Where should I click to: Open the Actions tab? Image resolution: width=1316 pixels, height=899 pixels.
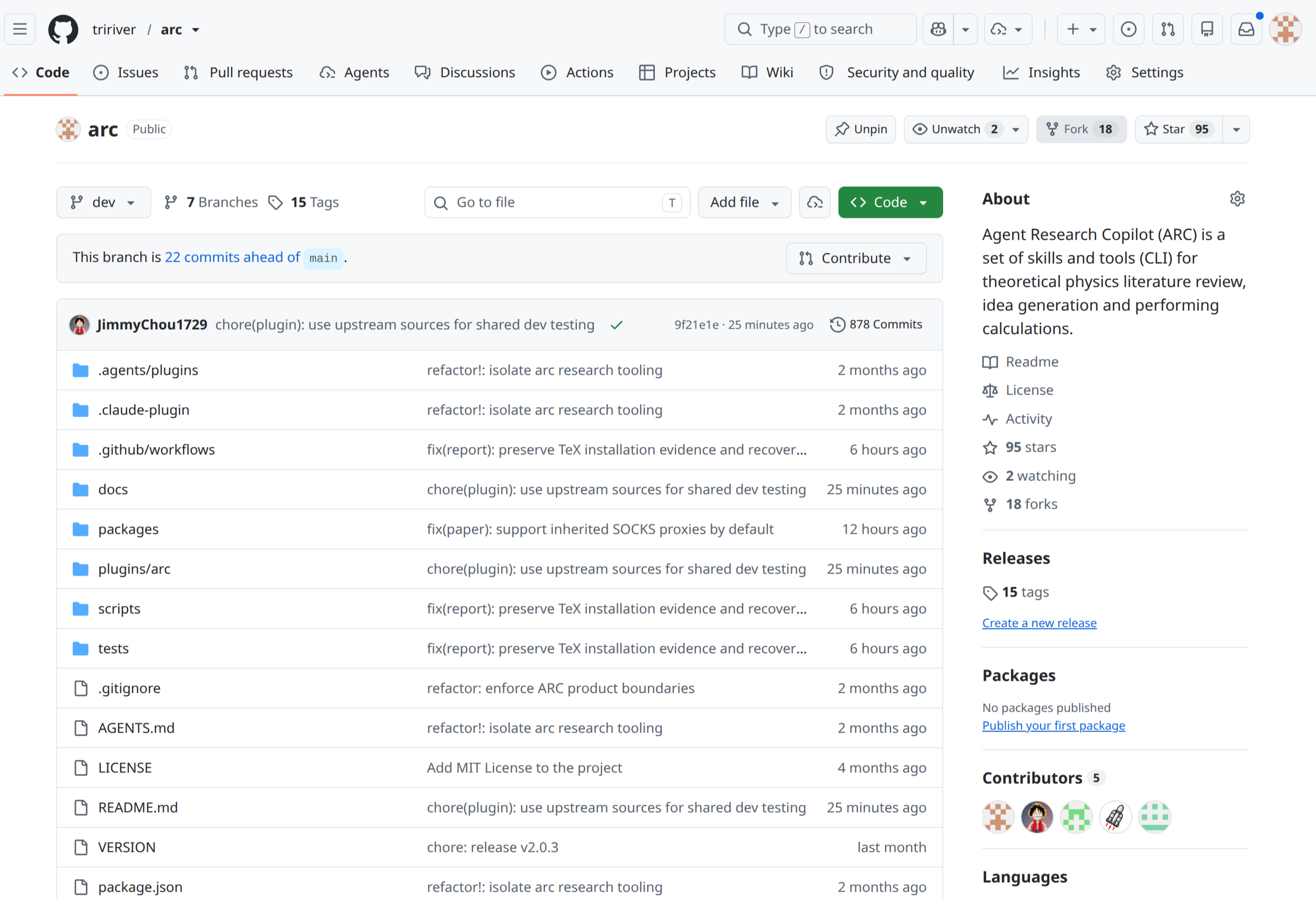click(577, 73)
